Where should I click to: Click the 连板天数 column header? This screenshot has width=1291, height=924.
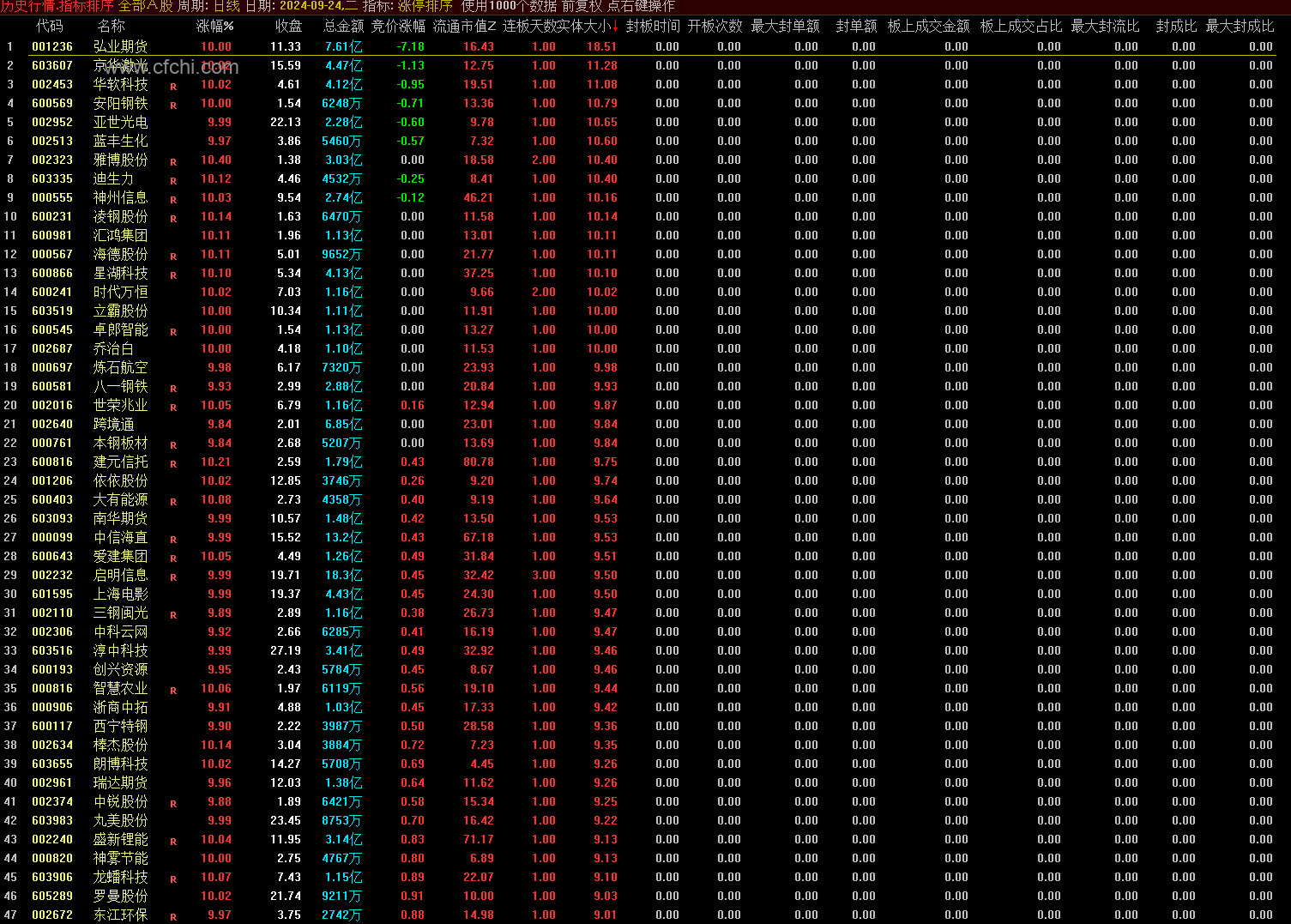(x=530, y=27)
